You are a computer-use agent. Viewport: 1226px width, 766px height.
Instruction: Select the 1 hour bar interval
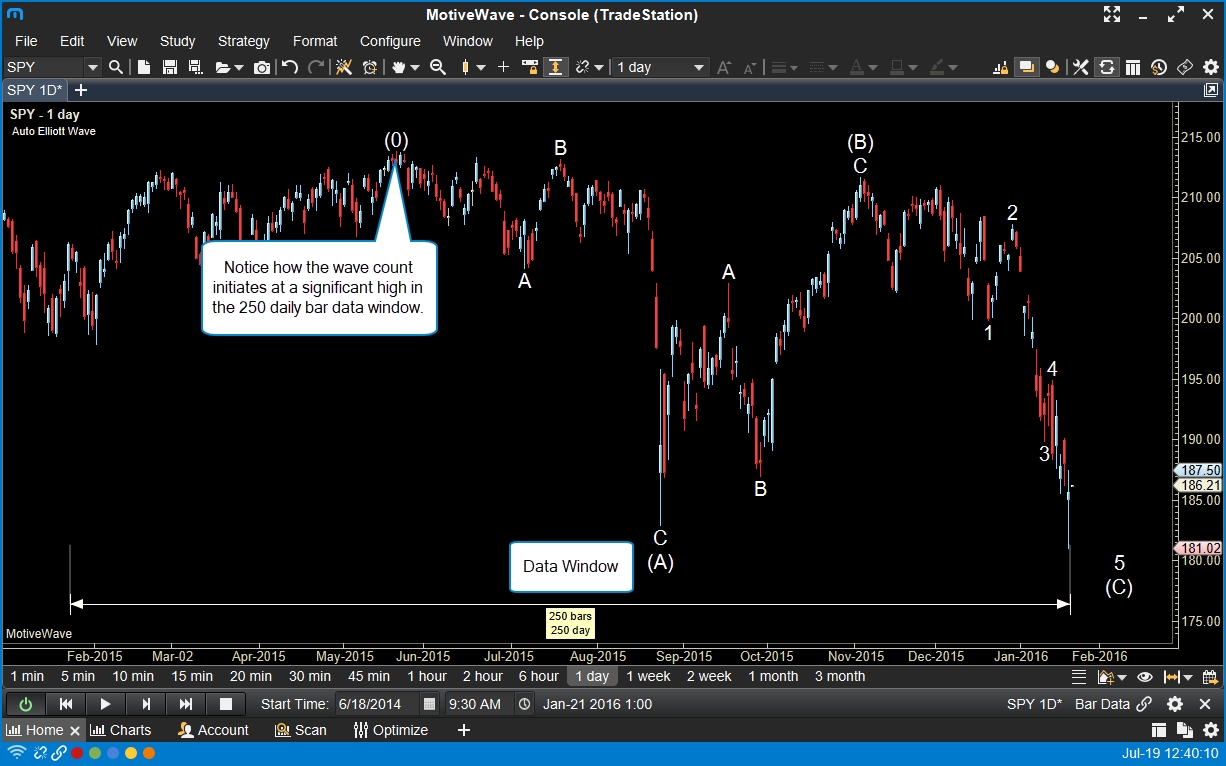[x=426, y=676]
